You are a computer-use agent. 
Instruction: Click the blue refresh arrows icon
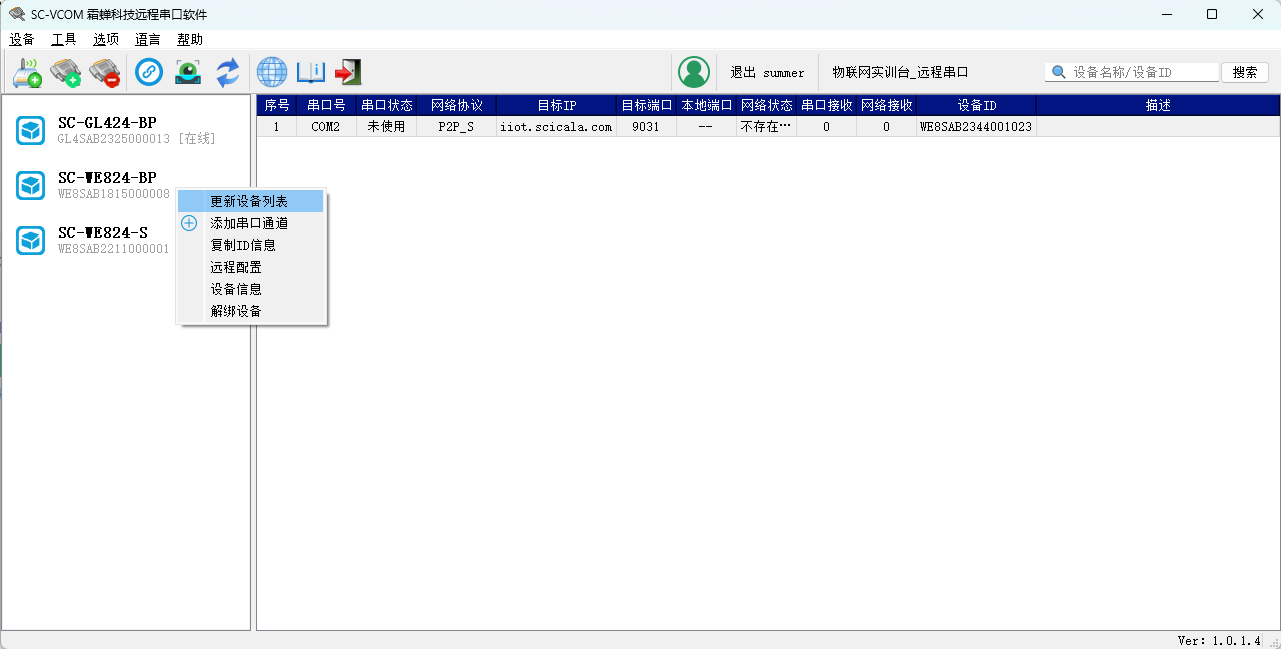pyautogui.click(x=228, y=72)
